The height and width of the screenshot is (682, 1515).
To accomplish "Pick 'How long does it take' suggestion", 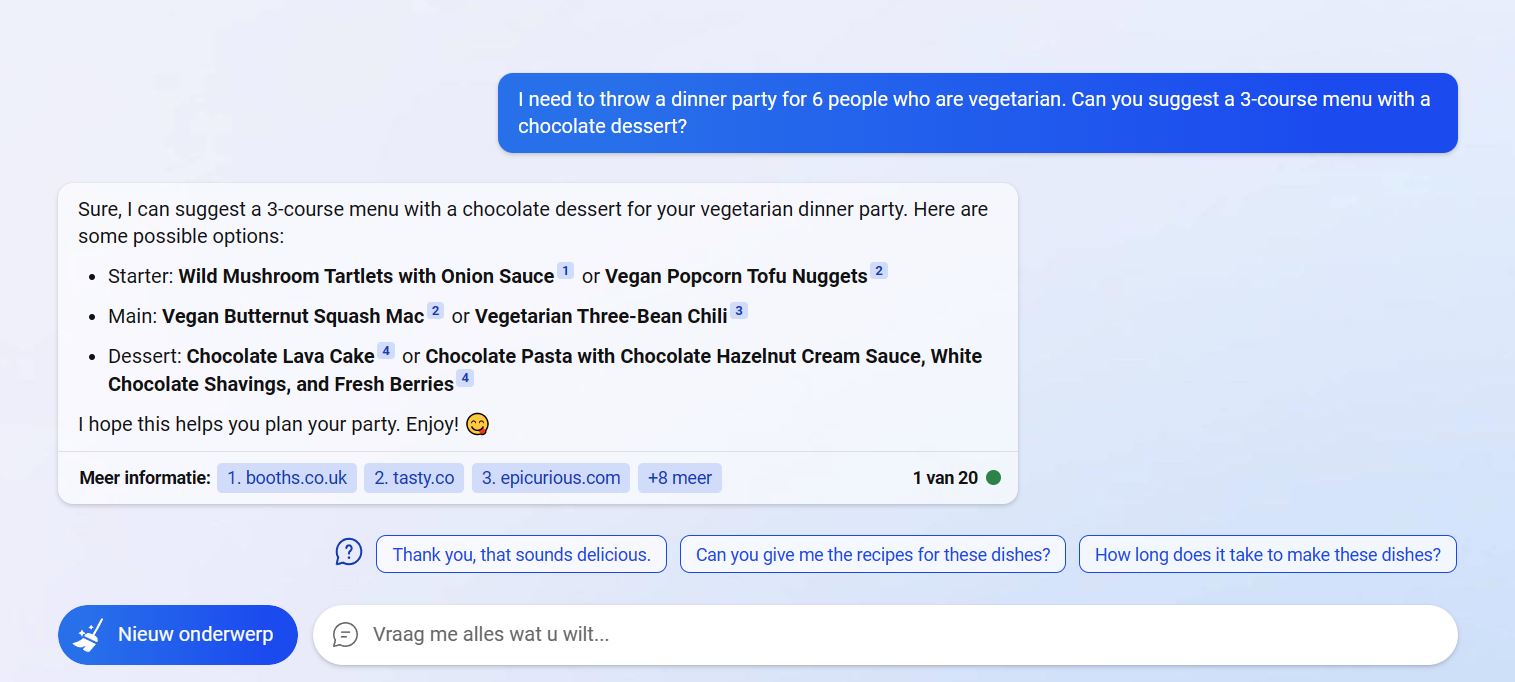I will pyautogui.click(x=1267, y=554).
